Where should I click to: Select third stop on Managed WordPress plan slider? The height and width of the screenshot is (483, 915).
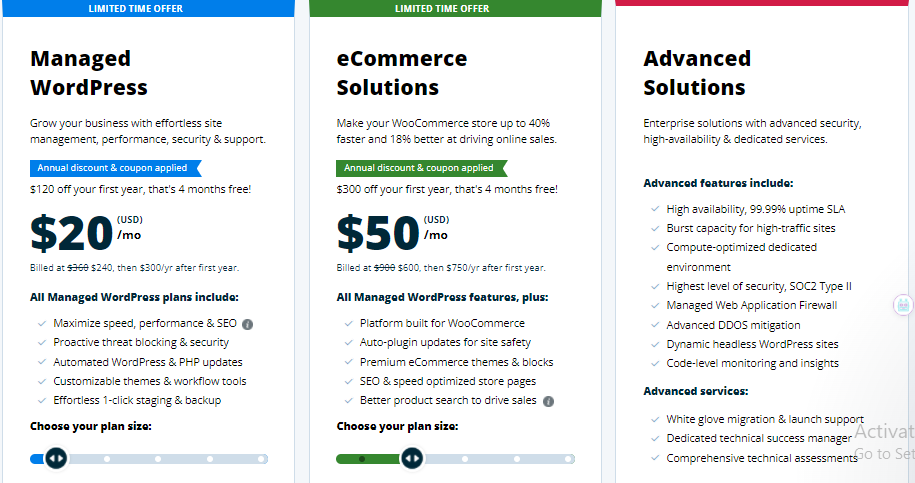pos(158,459)
